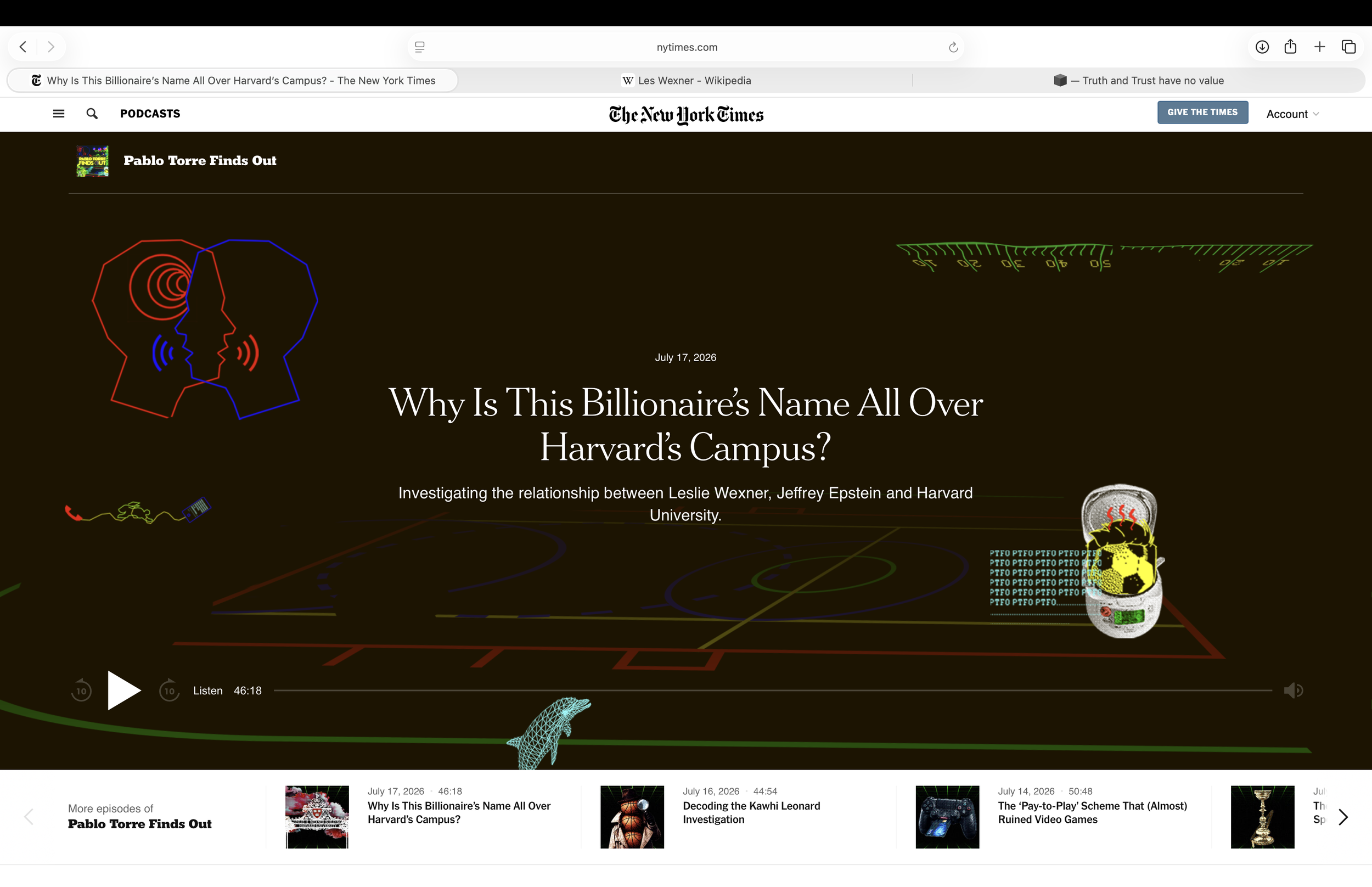The image size is (1372, 887).
Task: Go back with the browser back arrow
Action: [23, 47]
